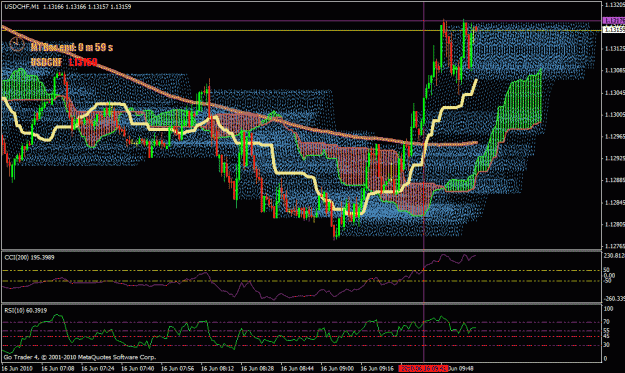
Task: Click the '16 Jun 07:56' time label
Action: [177, 369]
